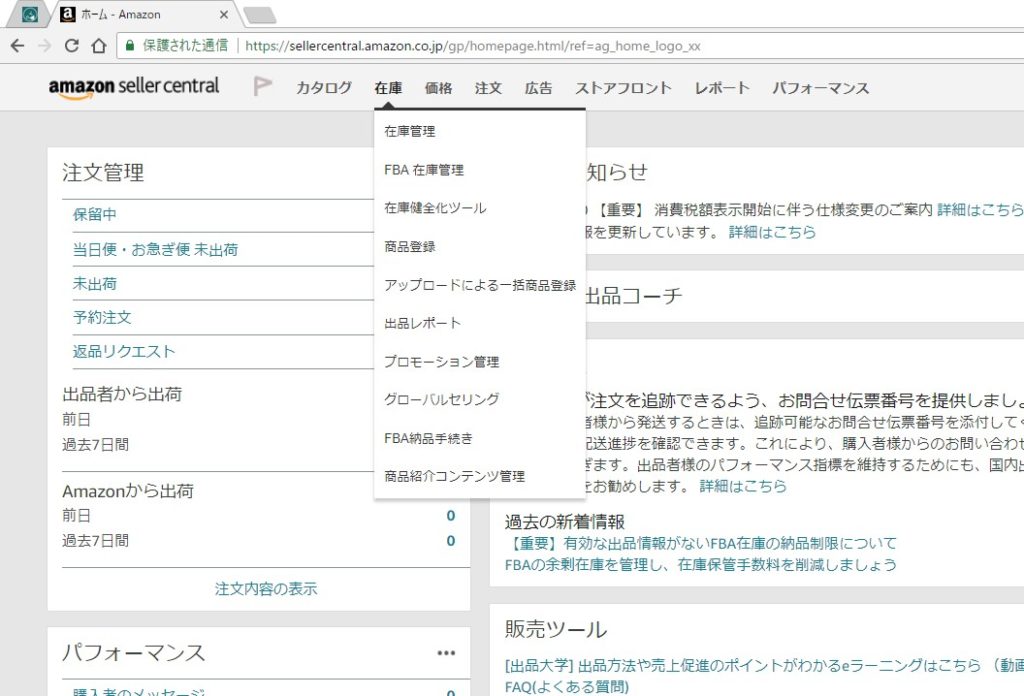Select 商品登録 menu item
The image size is (1024, 696).
409,246
